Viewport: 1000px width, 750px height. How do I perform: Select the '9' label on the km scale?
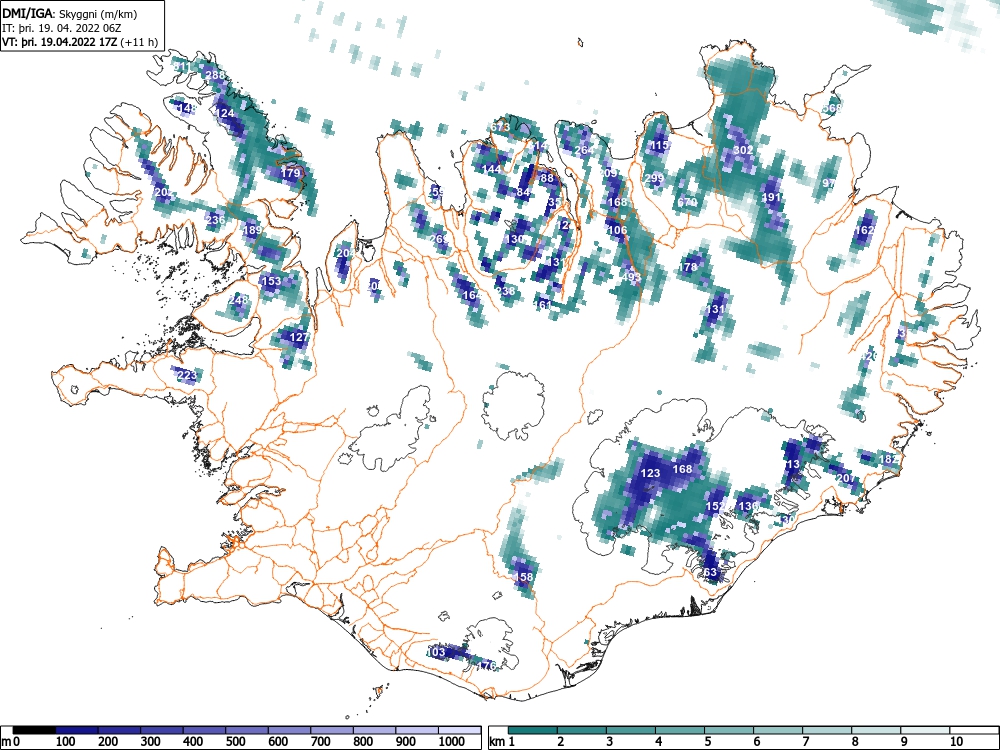903,742
